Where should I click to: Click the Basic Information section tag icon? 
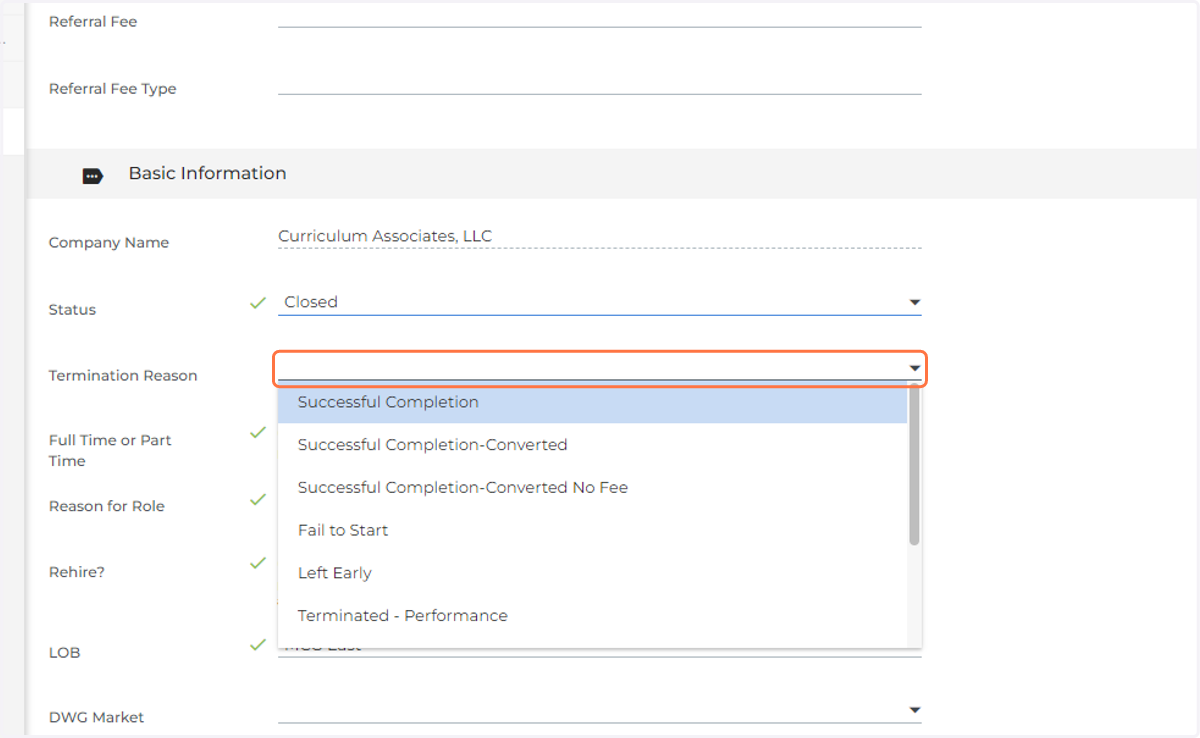[92, 176]
